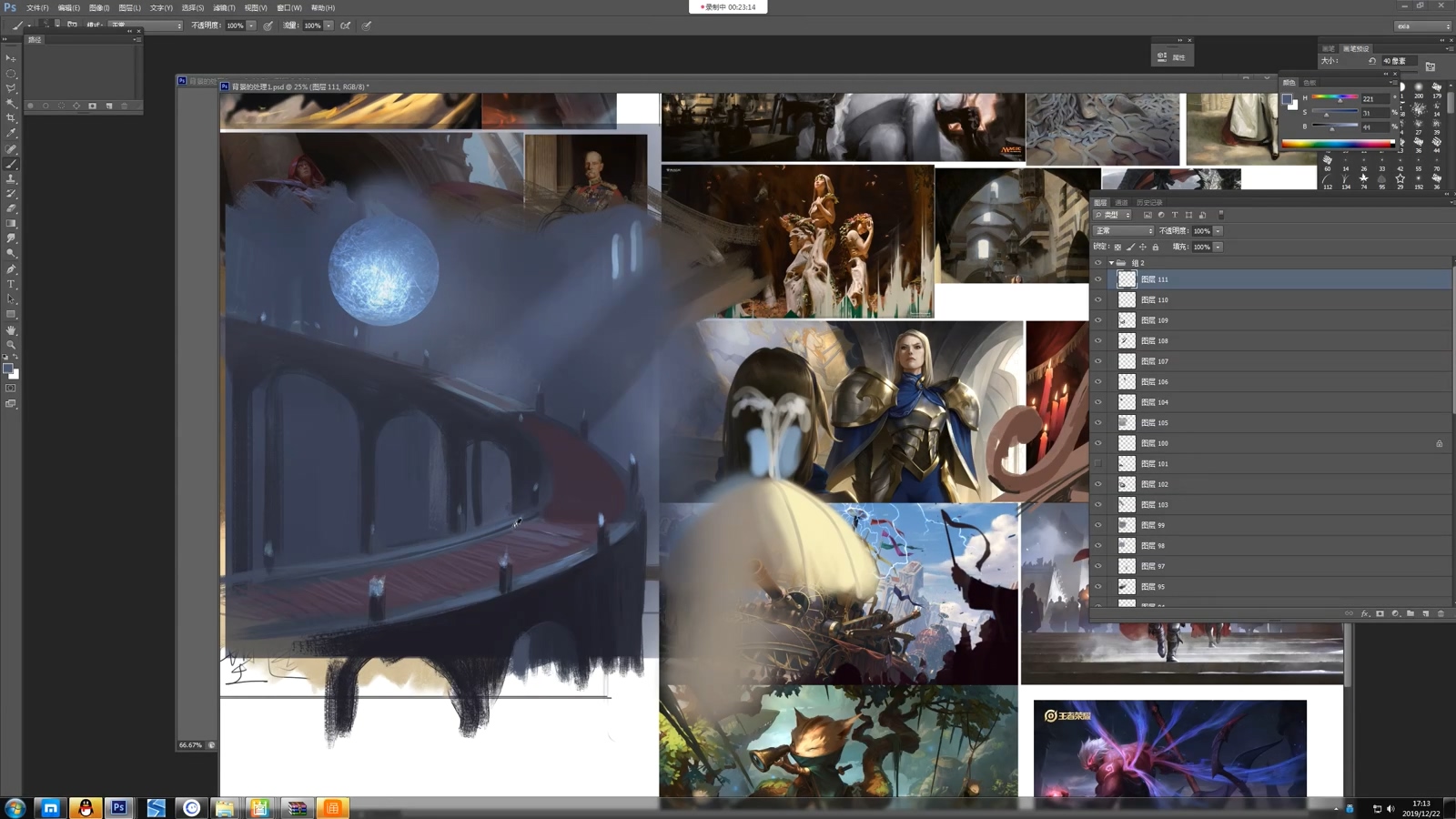Screen dimensions: 1456x819
Task: Create a new layer icon in Layers panel
Action: tap(1425, 614)
